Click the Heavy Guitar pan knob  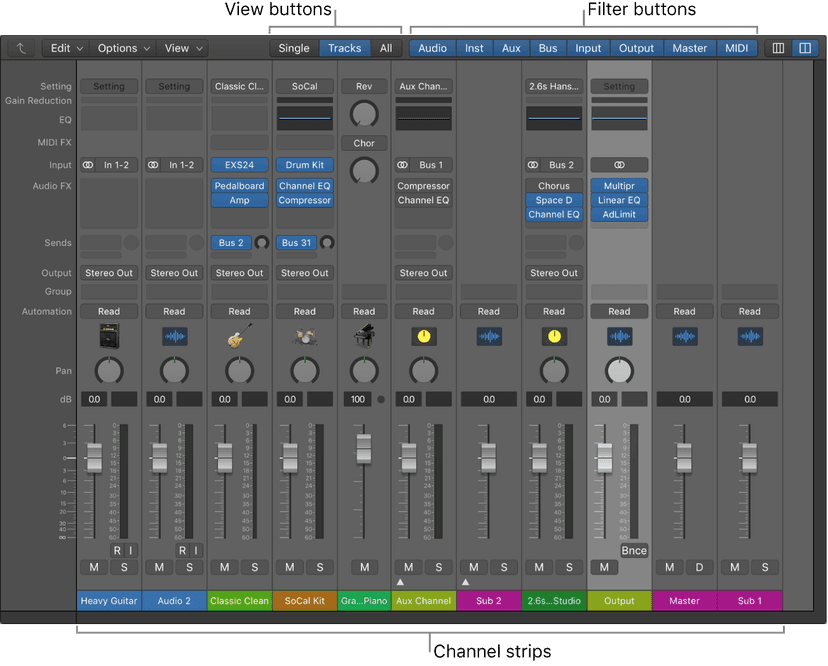[109, 371]
